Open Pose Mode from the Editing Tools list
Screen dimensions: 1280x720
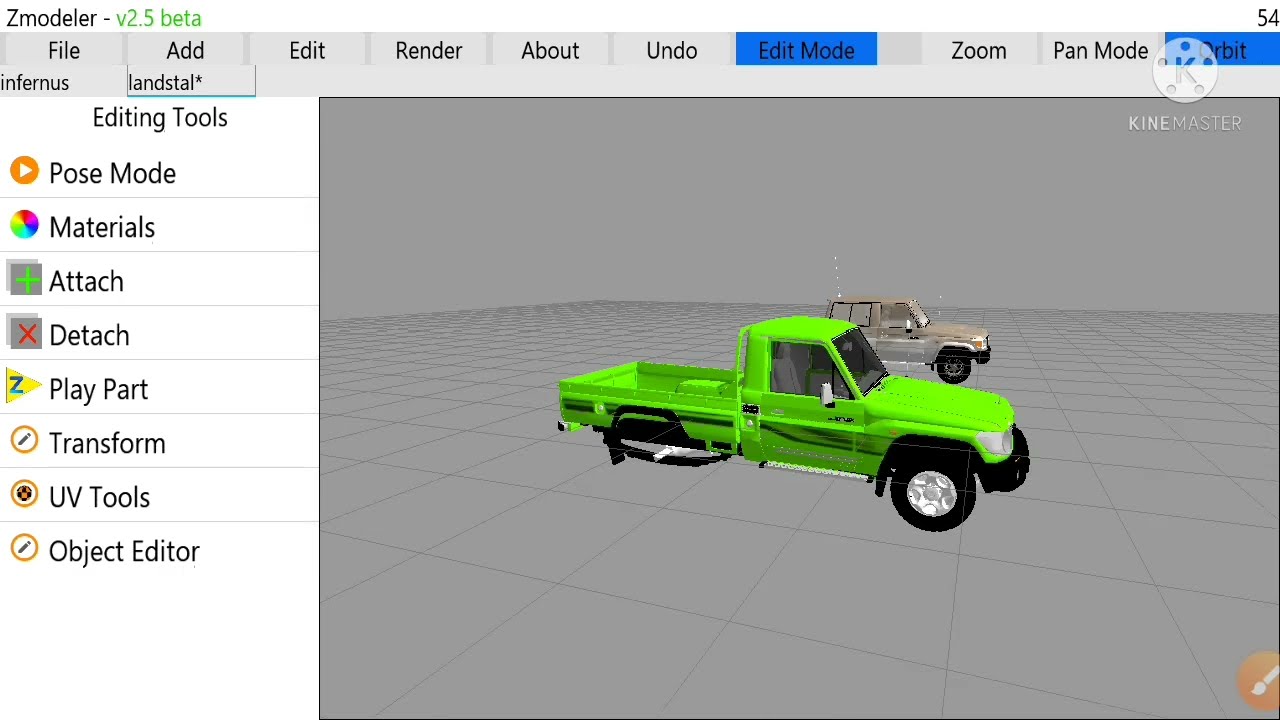[112, 173]
